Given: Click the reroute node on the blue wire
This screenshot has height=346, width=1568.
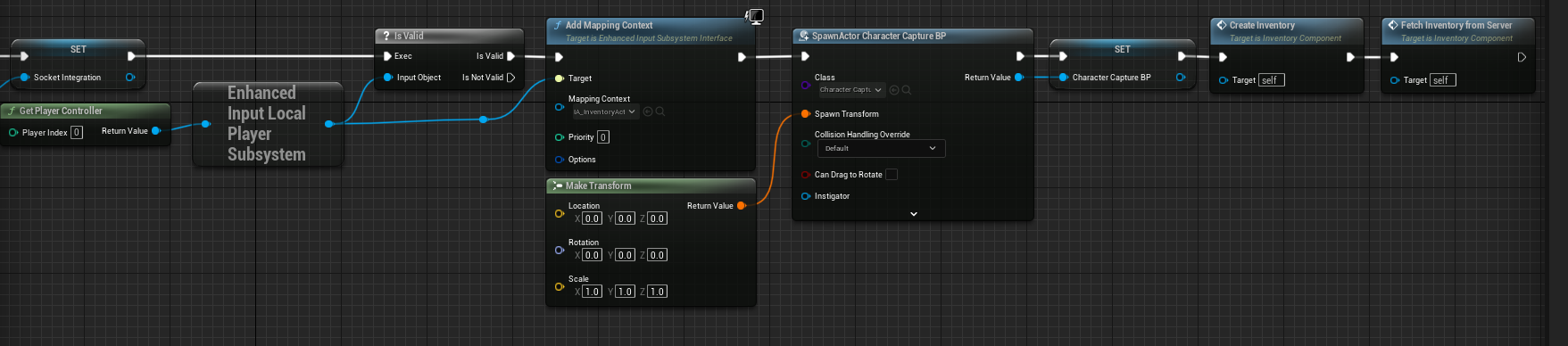Looking at the screenshot, I should point(483,119).
